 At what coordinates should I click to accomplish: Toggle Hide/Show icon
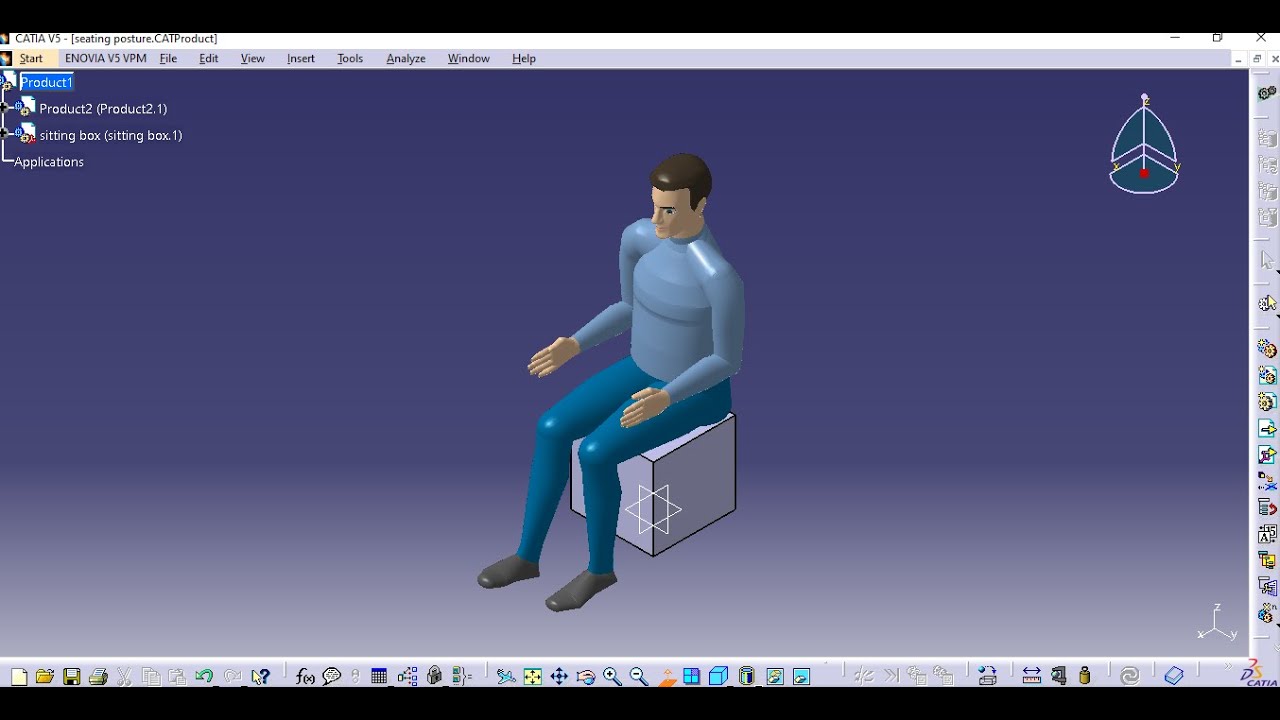click(775, 677)
